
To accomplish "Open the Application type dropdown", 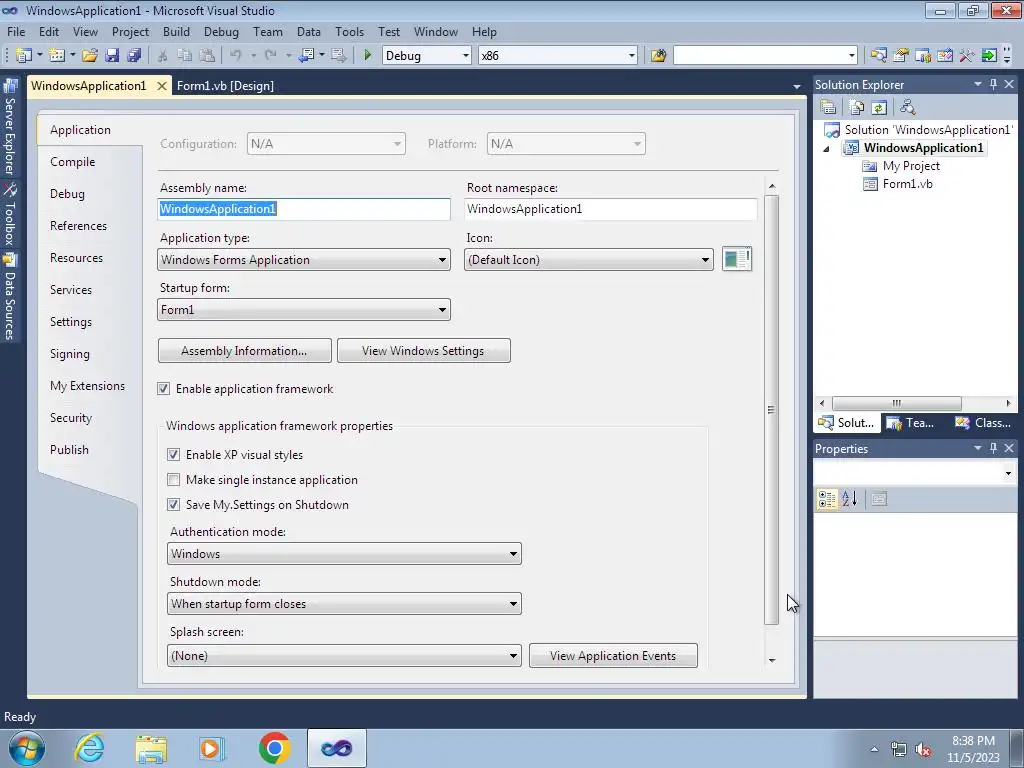I will [304, 259].
